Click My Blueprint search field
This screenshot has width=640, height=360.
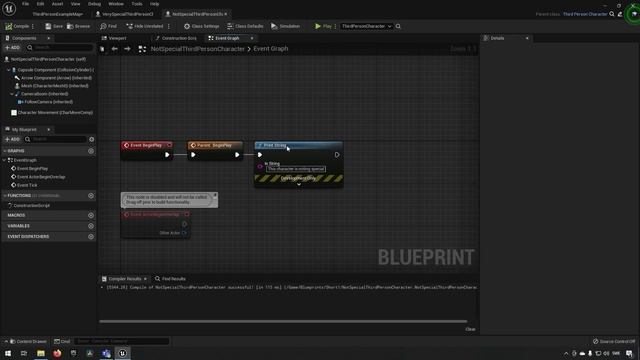(x=55, y=139)
